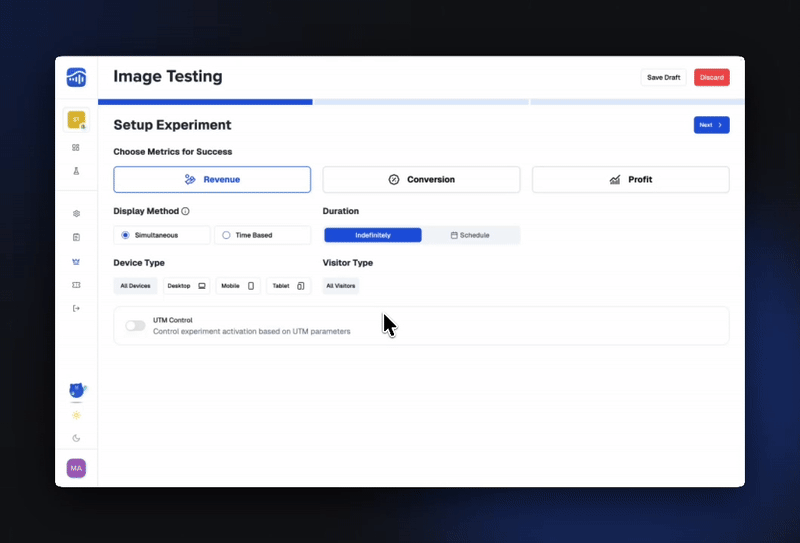The image size is (800, 543).
Task: Click the 'Device Type' label
Action: pos(139,263)
